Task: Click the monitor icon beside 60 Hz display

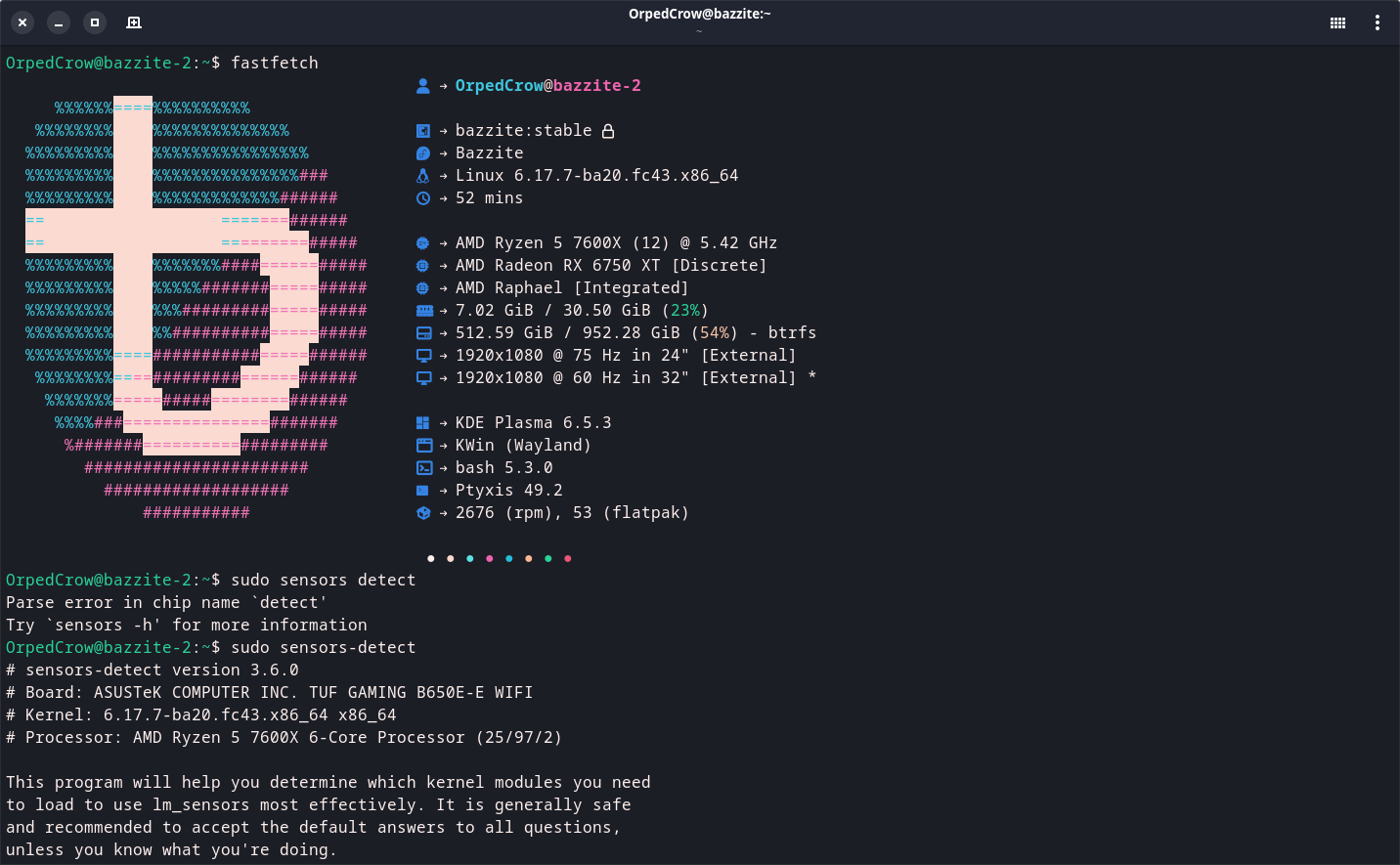Action: pos(423,378)
